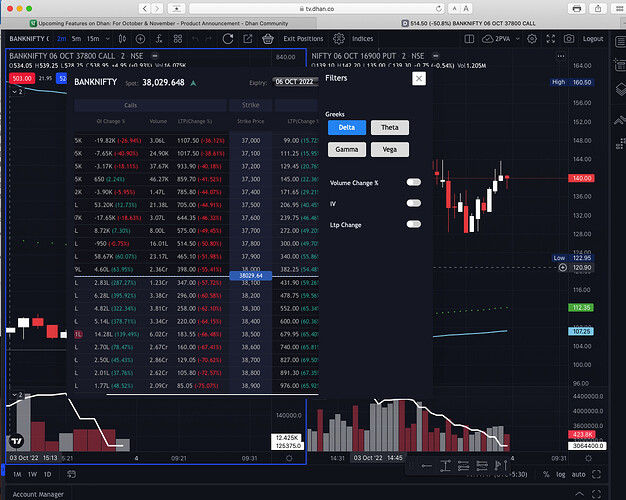Switch to the Dhan Community browser tab
The image size is (626, 500).
pyautogui.click(x=159, y=24)
